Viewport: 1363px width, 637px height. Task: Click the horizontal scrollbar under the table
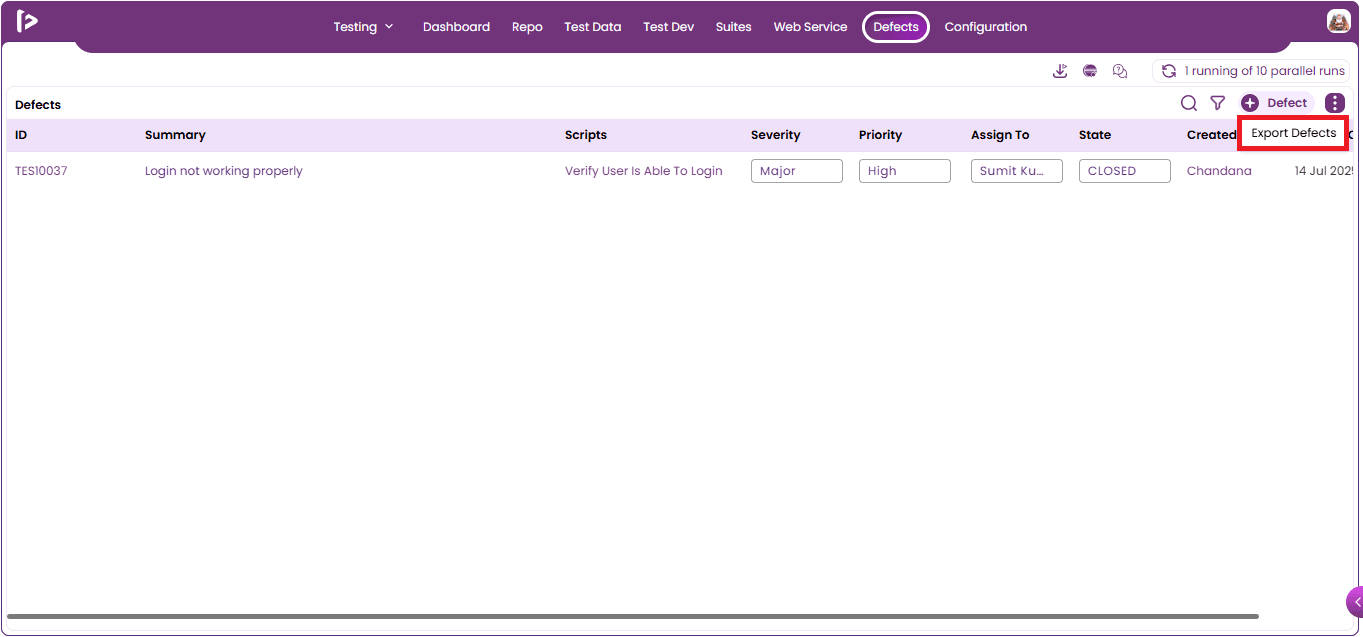click(x=632, y=616)
